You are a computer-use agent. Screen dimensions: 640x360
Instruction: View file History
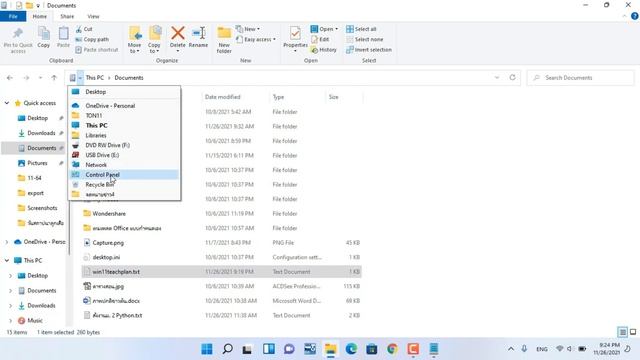tap(324, 49)
